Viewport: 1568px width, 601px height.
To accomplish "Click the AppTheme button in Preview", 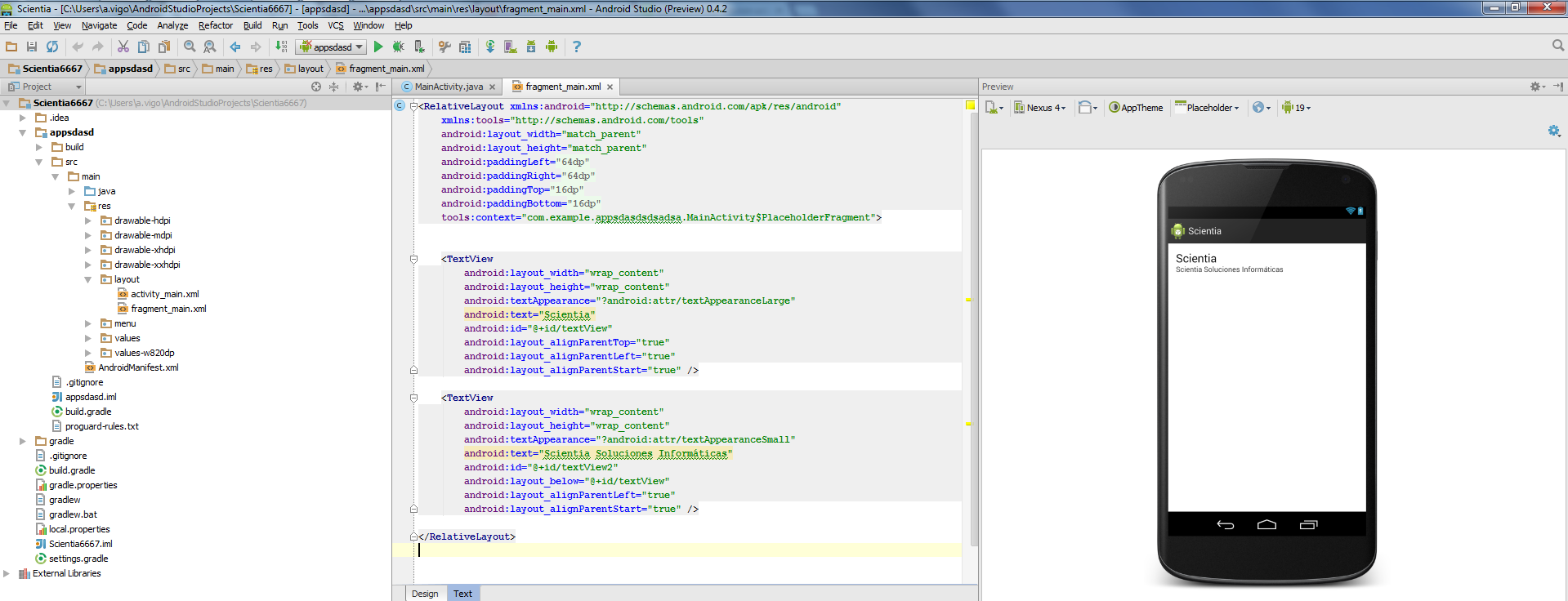I will point(1136,108).
